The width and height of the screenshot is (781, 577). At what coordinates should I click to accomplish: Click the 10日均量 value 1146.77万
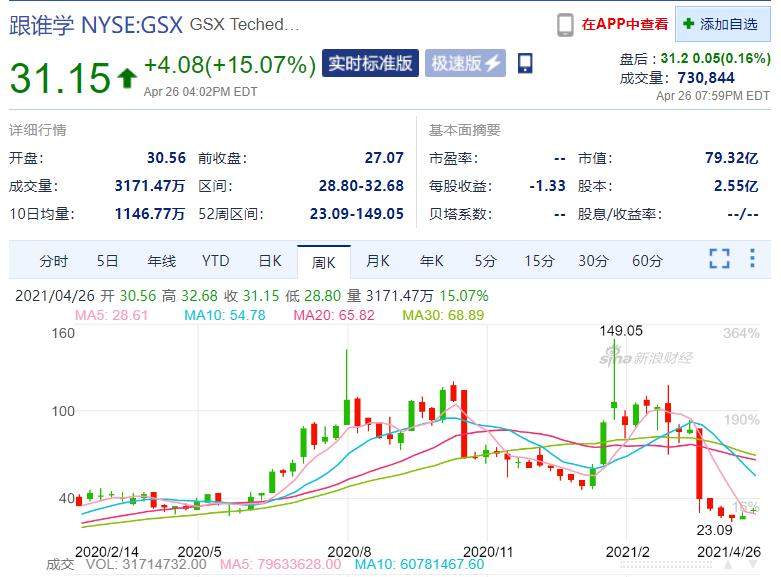click(150, 214)
